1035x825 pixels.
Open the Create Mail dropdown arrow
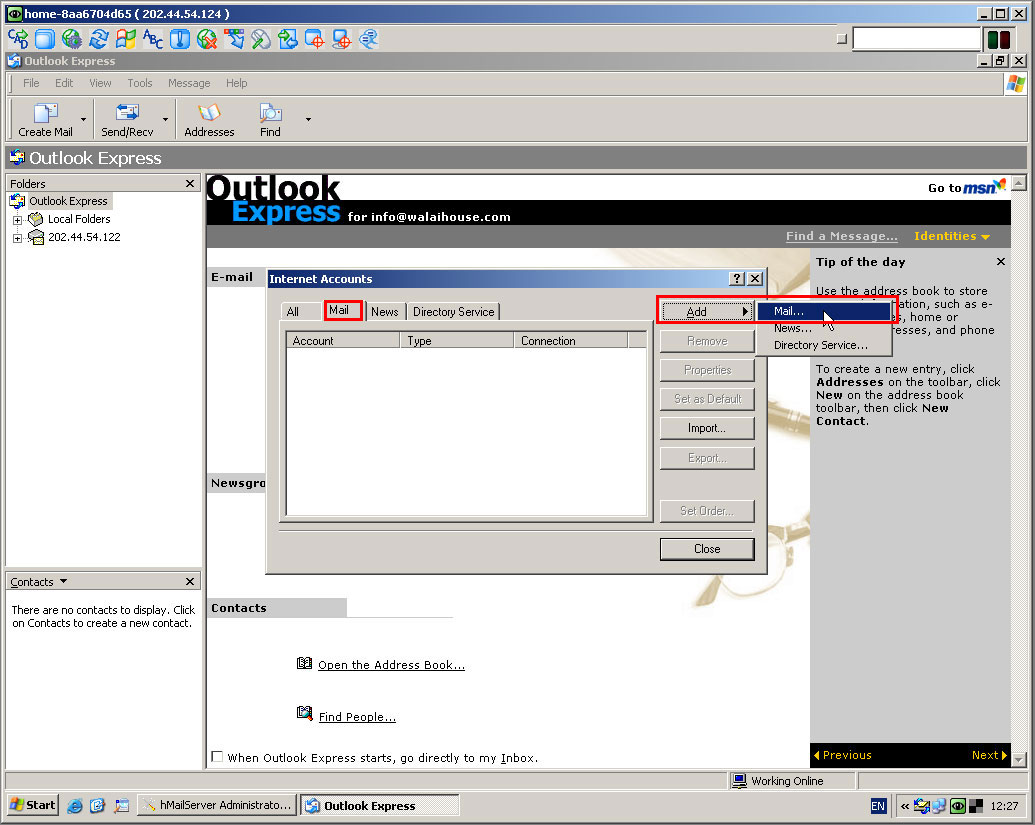point(83,119)
